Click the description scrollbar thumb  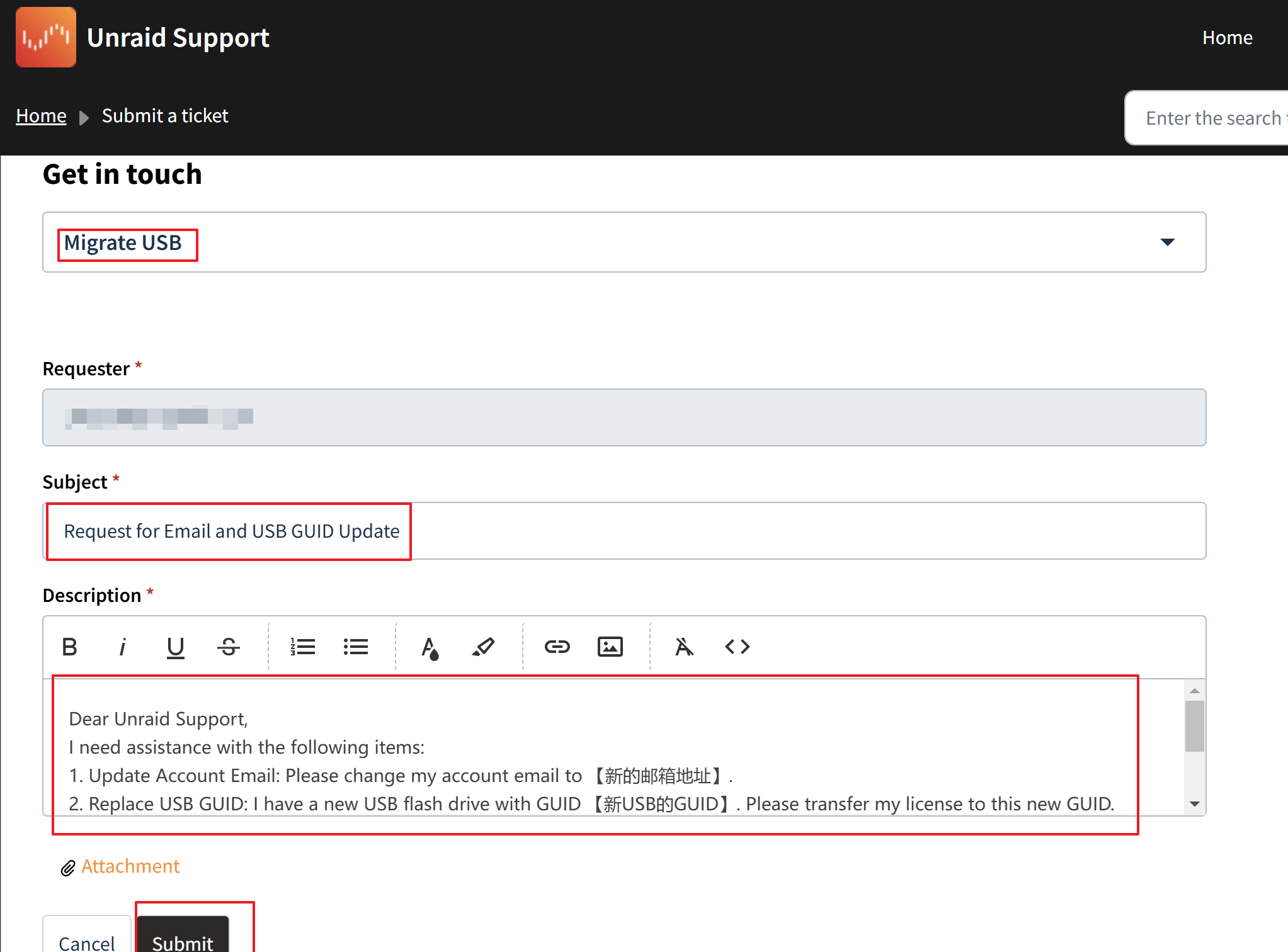[1195, 726]
